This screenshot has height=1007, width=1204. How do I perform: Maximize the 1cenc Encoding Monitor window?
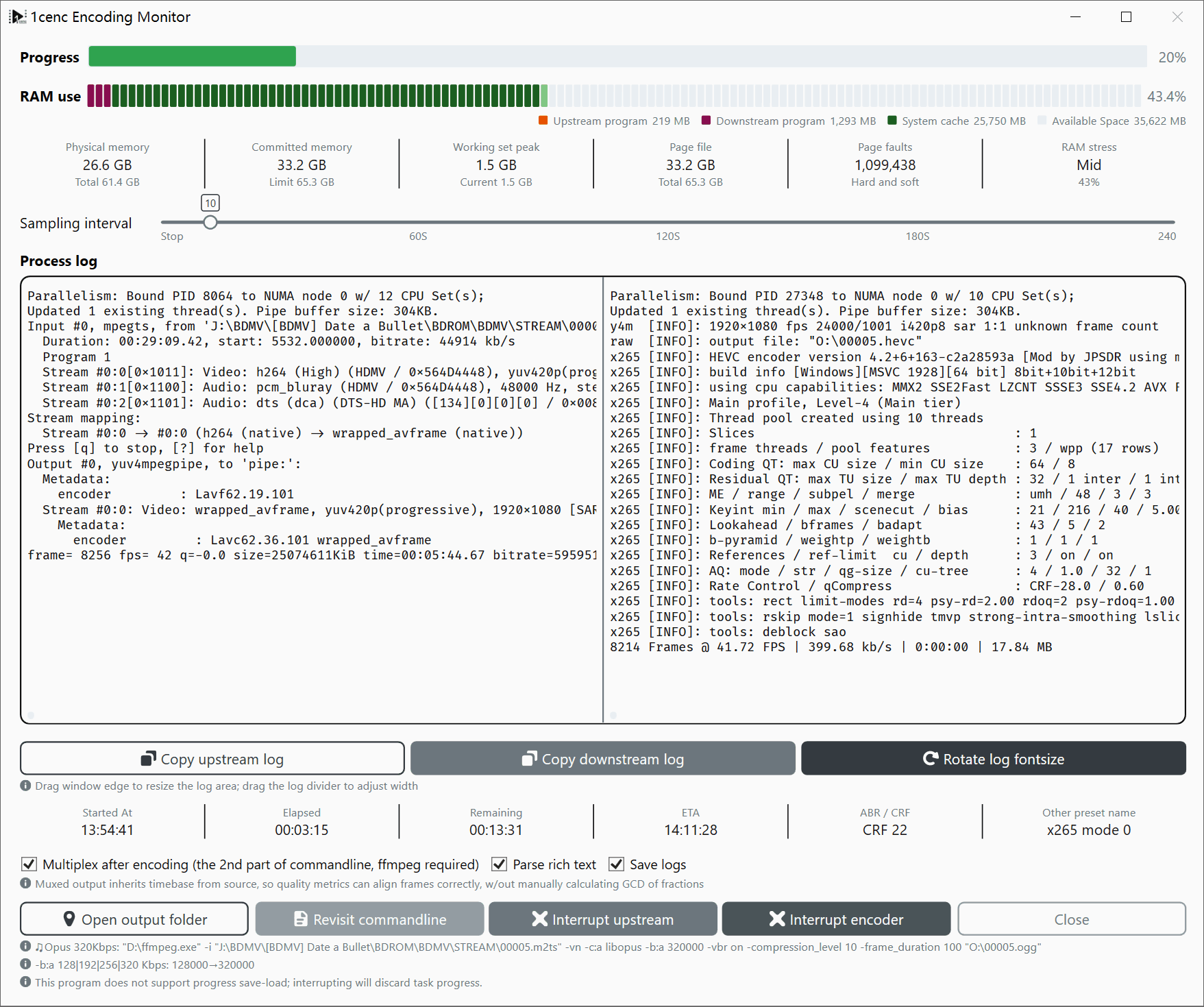(1126, 17)
